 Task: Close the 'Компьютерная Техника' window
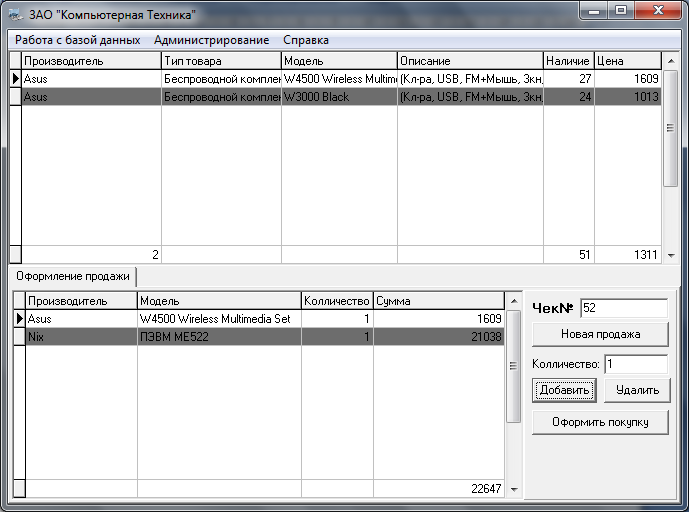[658, 11]
